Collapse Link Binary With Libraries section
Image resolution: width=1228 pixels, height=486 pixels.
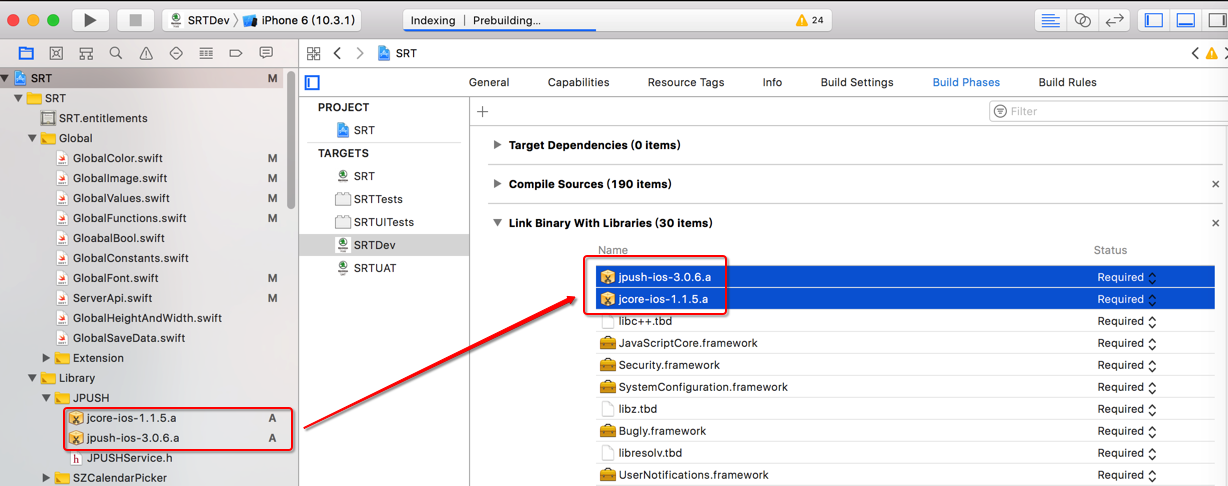pyautogui.click(x=497, y=223)
